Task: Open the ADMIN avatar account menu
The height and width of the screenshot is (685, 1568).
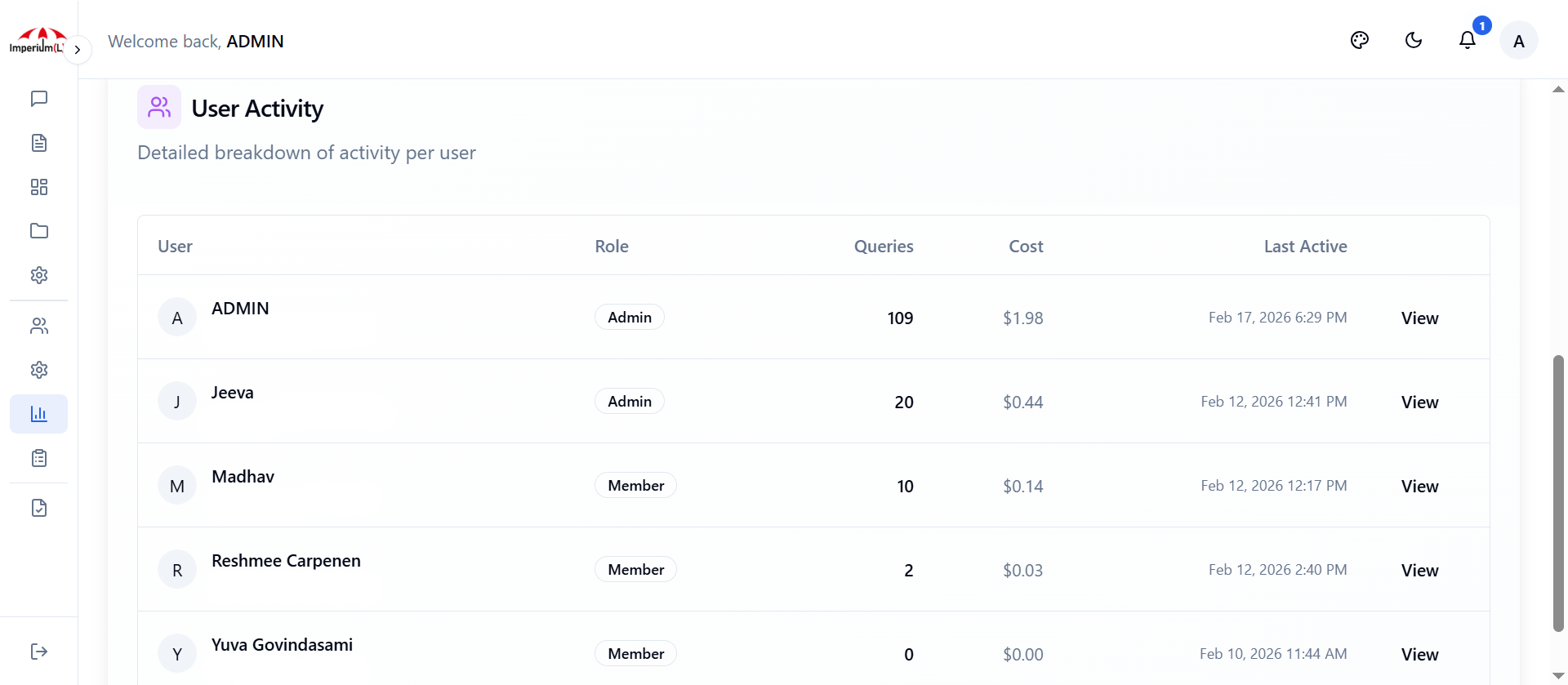Action: coord(1519,40)
